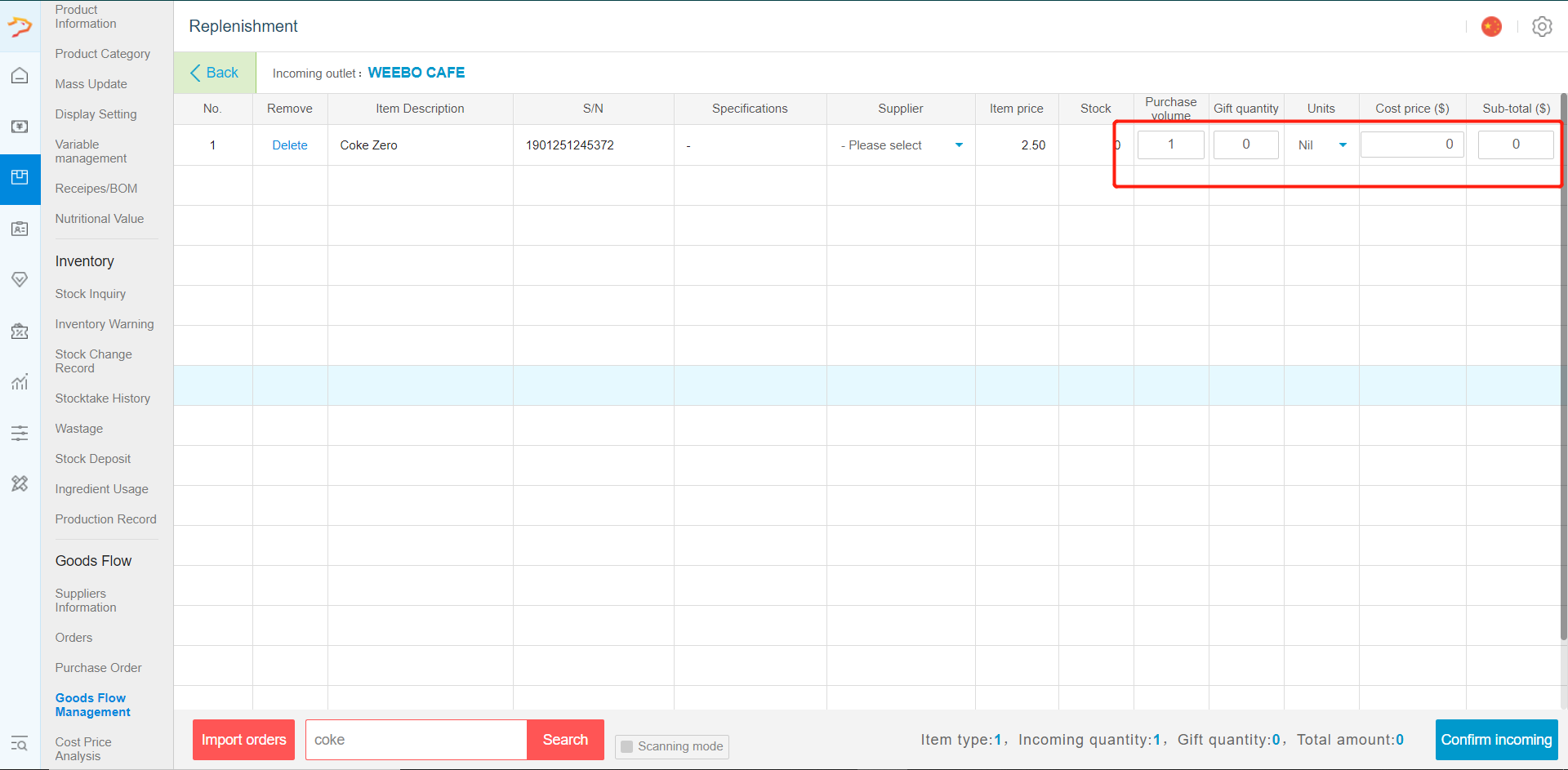This screenshot has width=1568, height=770.
Task: Click the Sub-total input for Coke Zero
Action: tap(1516, 145)
